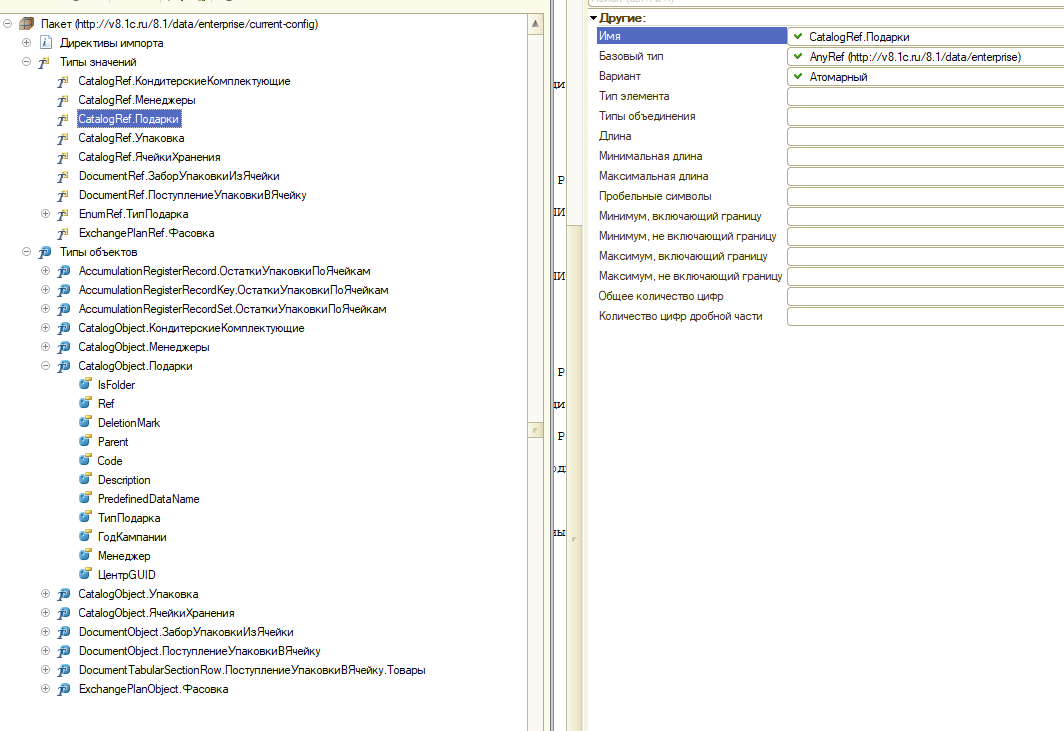Collapse the Типы значений node

26,62
